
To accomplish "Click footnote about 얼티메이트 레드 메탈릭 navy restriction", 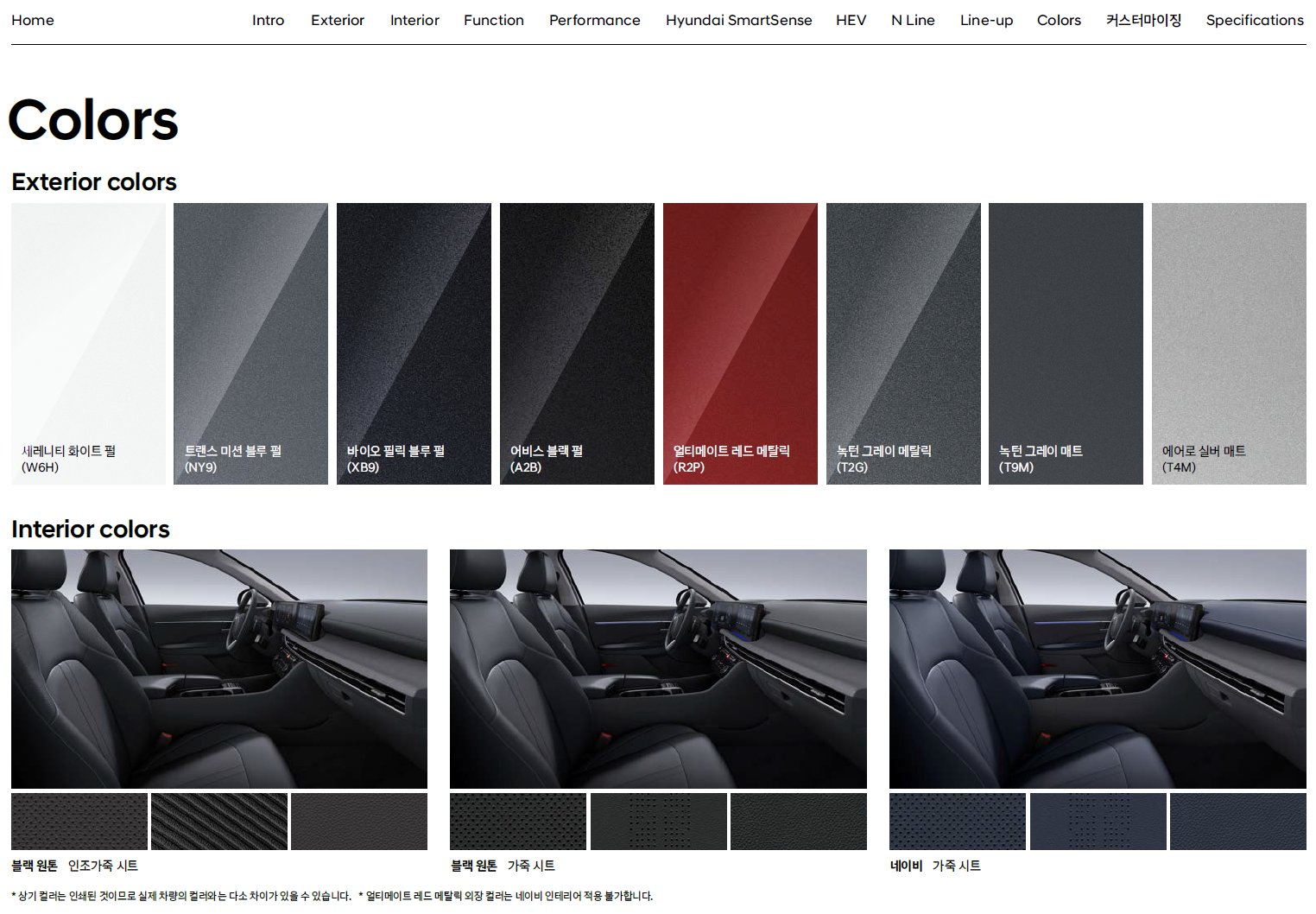I will click(506, 896).
